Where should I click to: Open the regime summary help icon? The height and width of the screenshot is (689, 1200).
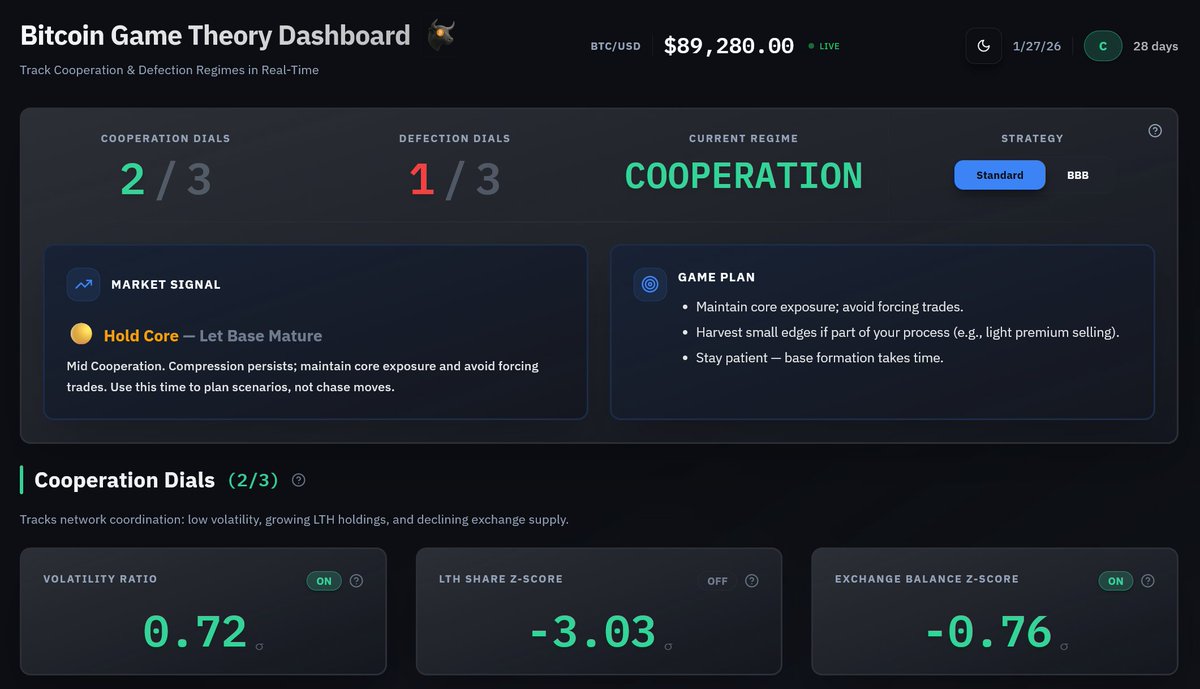[1155, 131]
